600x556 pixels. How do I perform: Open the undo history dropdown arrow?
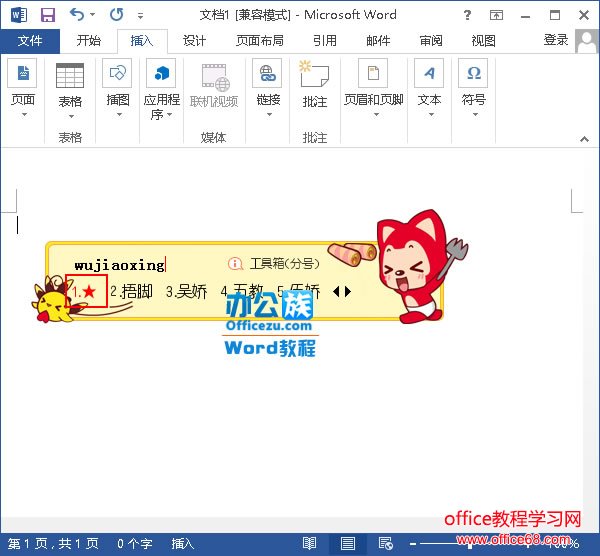click(92, 15)
